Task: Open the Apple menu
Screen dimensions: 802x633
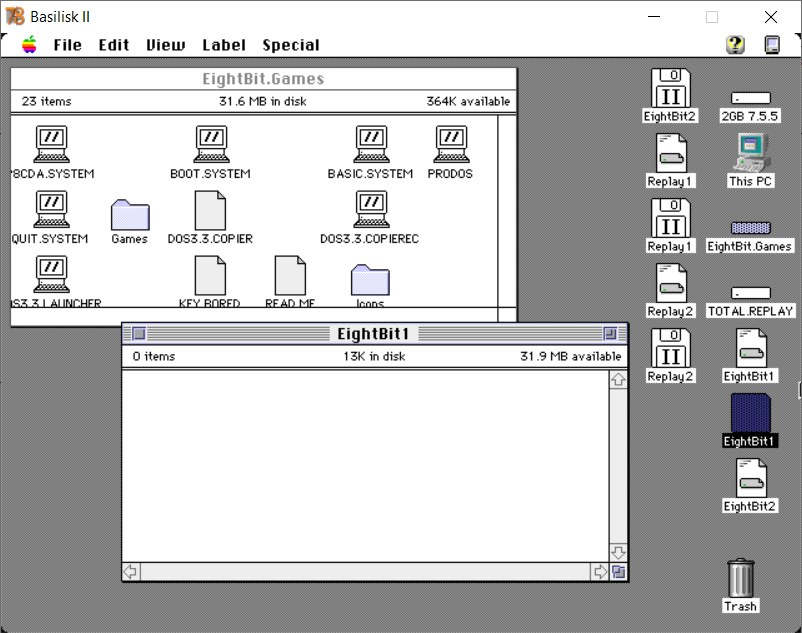Action: point(29,45)
